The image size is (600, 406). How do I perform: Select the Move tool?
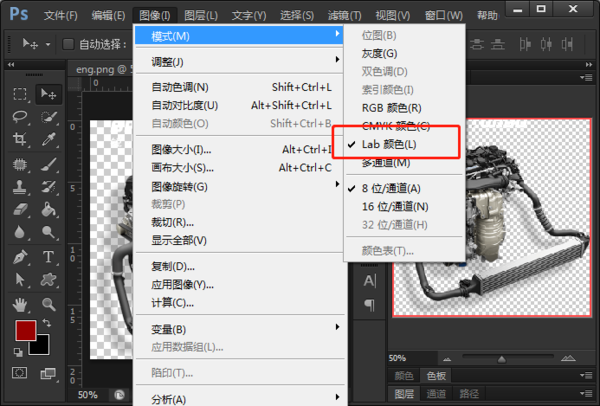click(x=47, y=93)
